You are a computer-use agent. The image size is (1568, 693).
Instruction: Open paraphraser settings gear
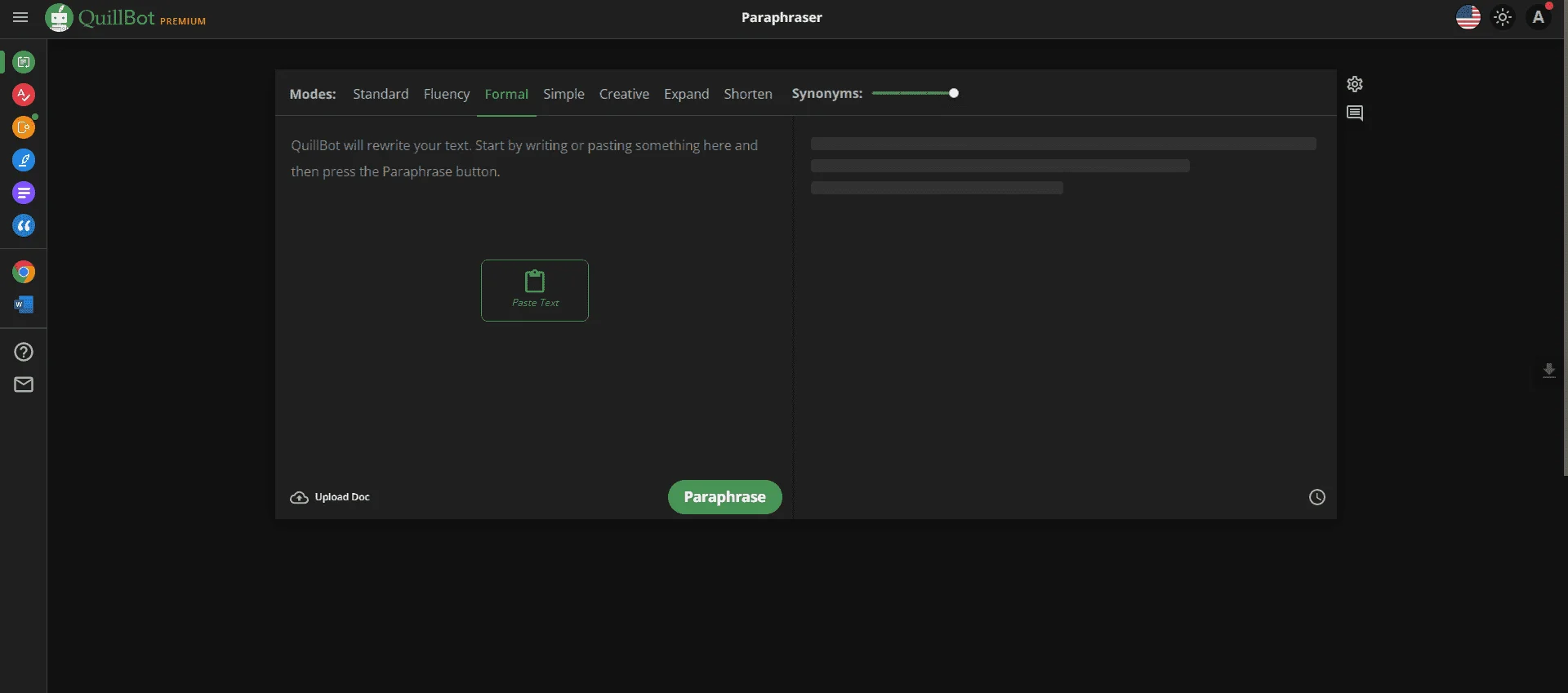pyautogui.click(x=1355, y=84)
